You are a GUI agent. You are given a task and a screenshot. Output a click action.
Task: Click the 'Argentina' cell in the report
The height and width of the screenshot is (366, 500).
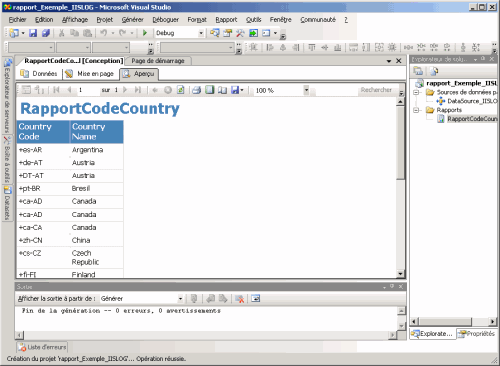(97, 150)
